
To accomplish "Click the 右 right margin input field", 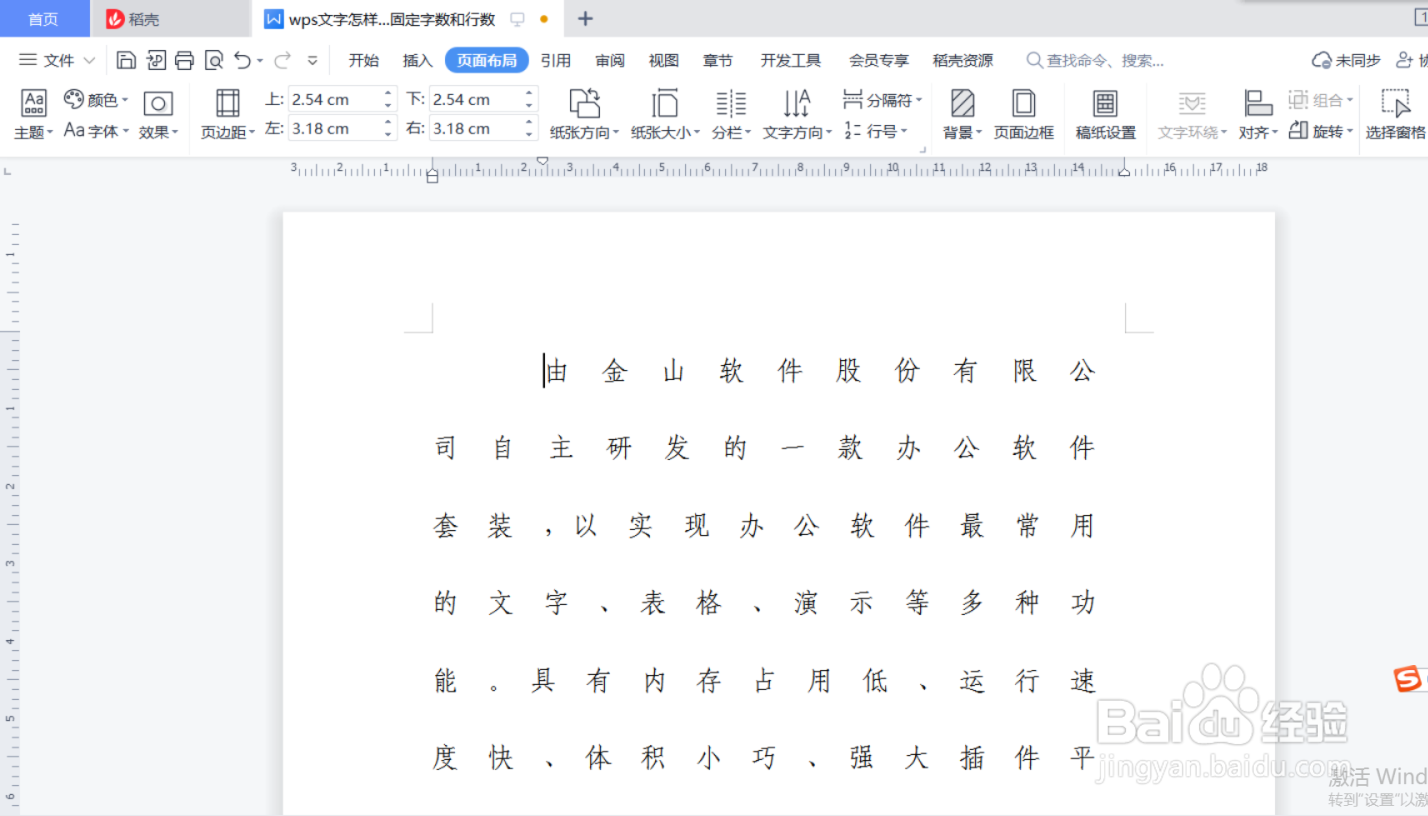I will point(476,128).
